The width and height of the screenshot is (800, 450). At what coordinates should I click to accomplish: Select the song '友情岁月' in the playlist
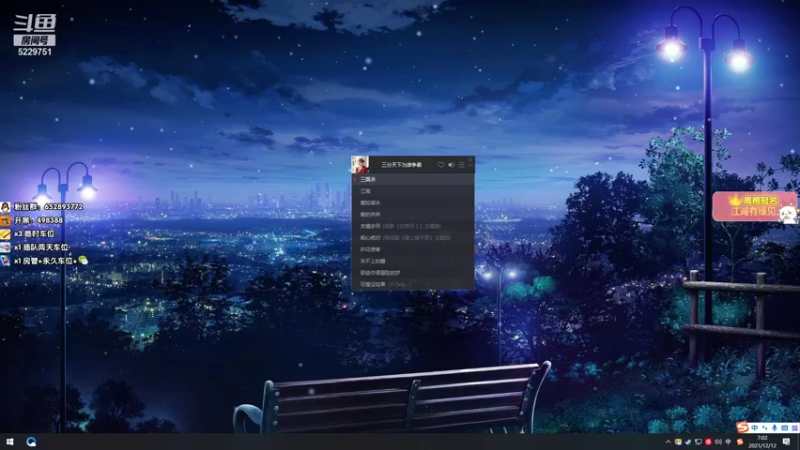click(413, 226)
